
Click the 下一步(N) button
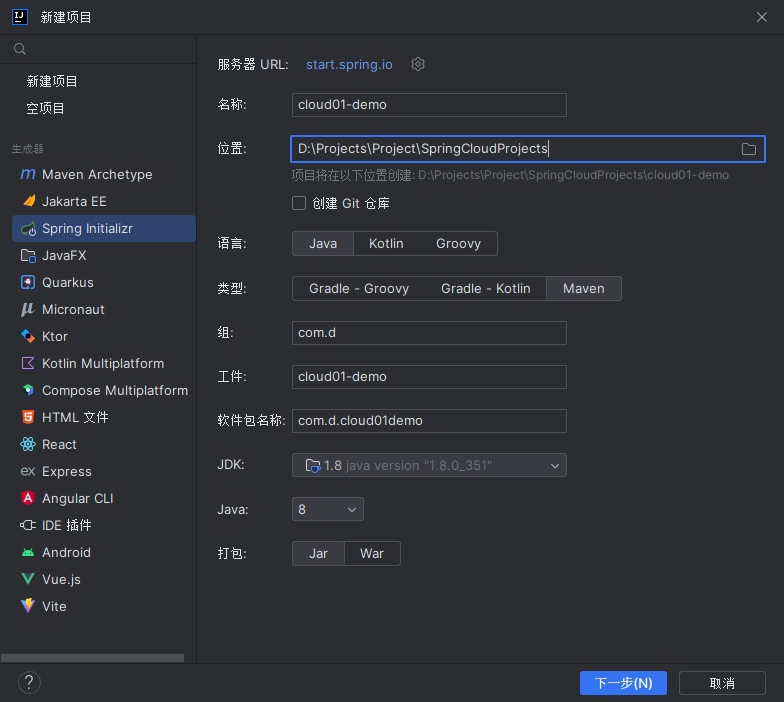coord(623,683)
